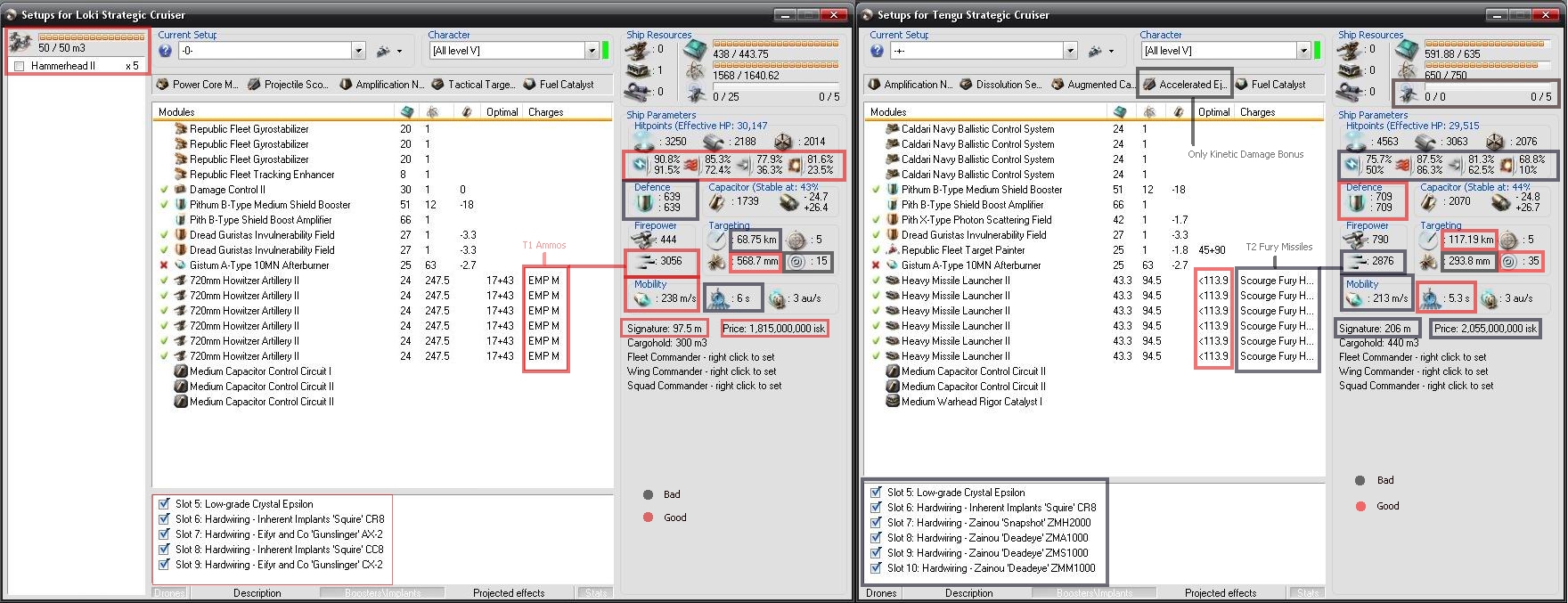This screenshot has width=1568, height=603.
Task: Click the drone bay bar above 50 / 50 m3
Action: pos(92,37)
